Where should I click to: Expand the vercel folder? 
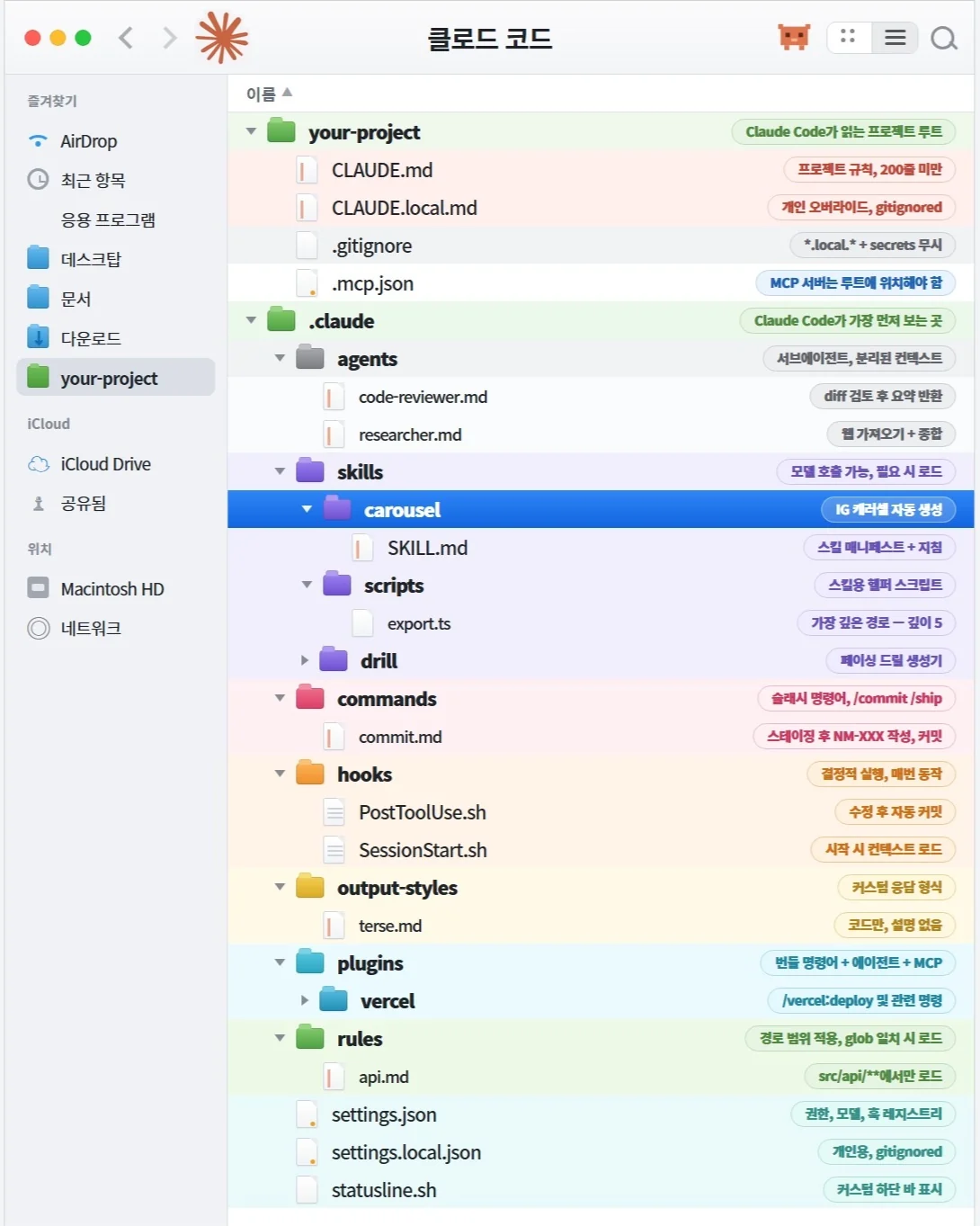click(305, 1000)
